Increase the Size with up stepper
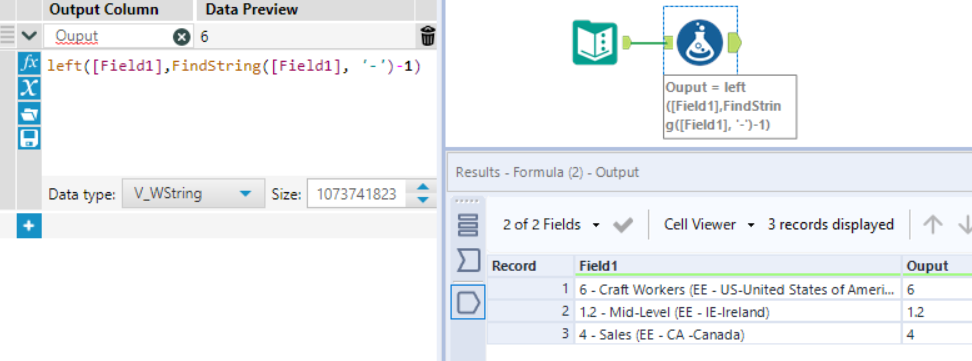The height and width of the screenshot is (361, 972). click(423, 187)
